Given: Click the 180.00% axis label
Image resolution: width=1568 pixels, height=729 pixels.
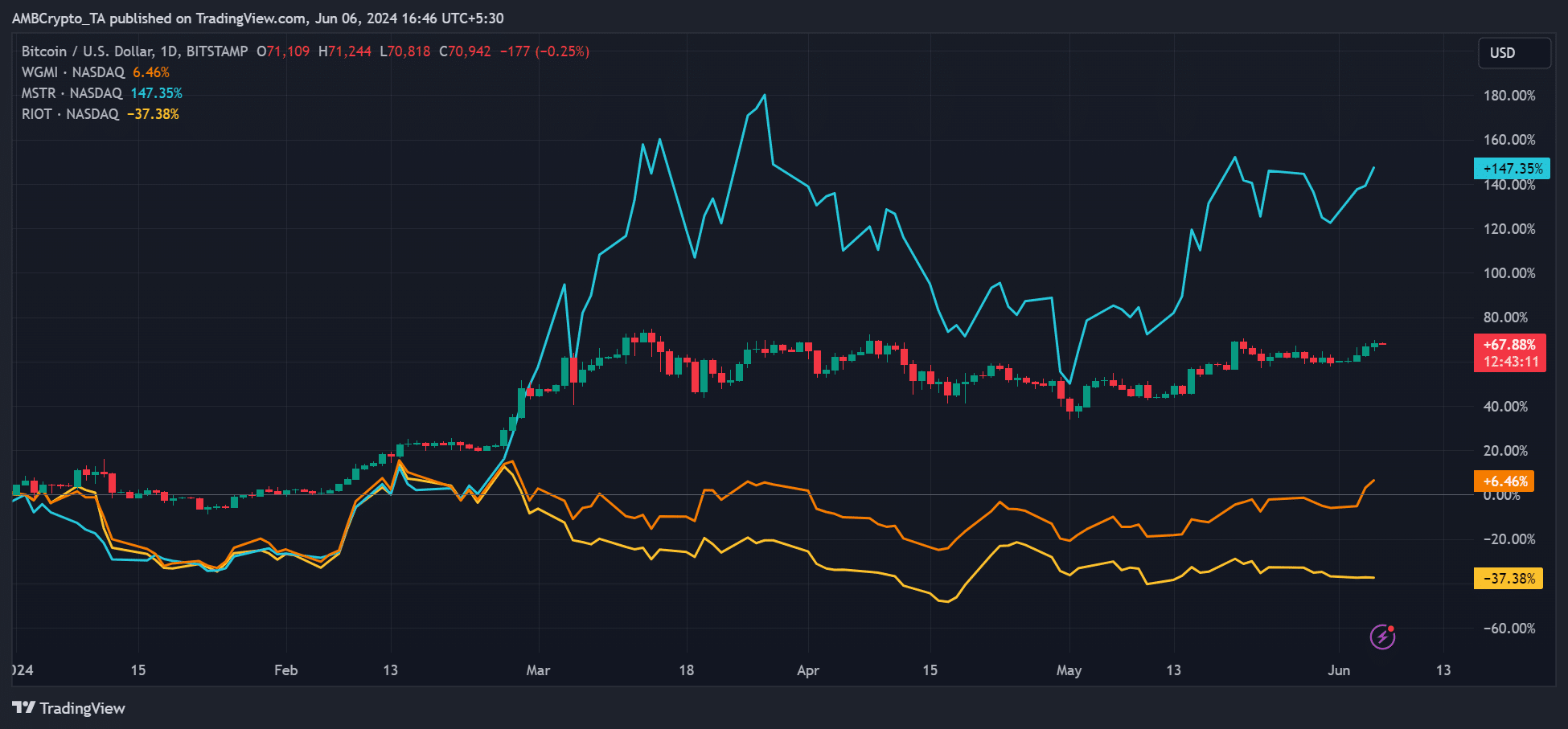Looking at the screenshot, I should tap(1509, 96).
